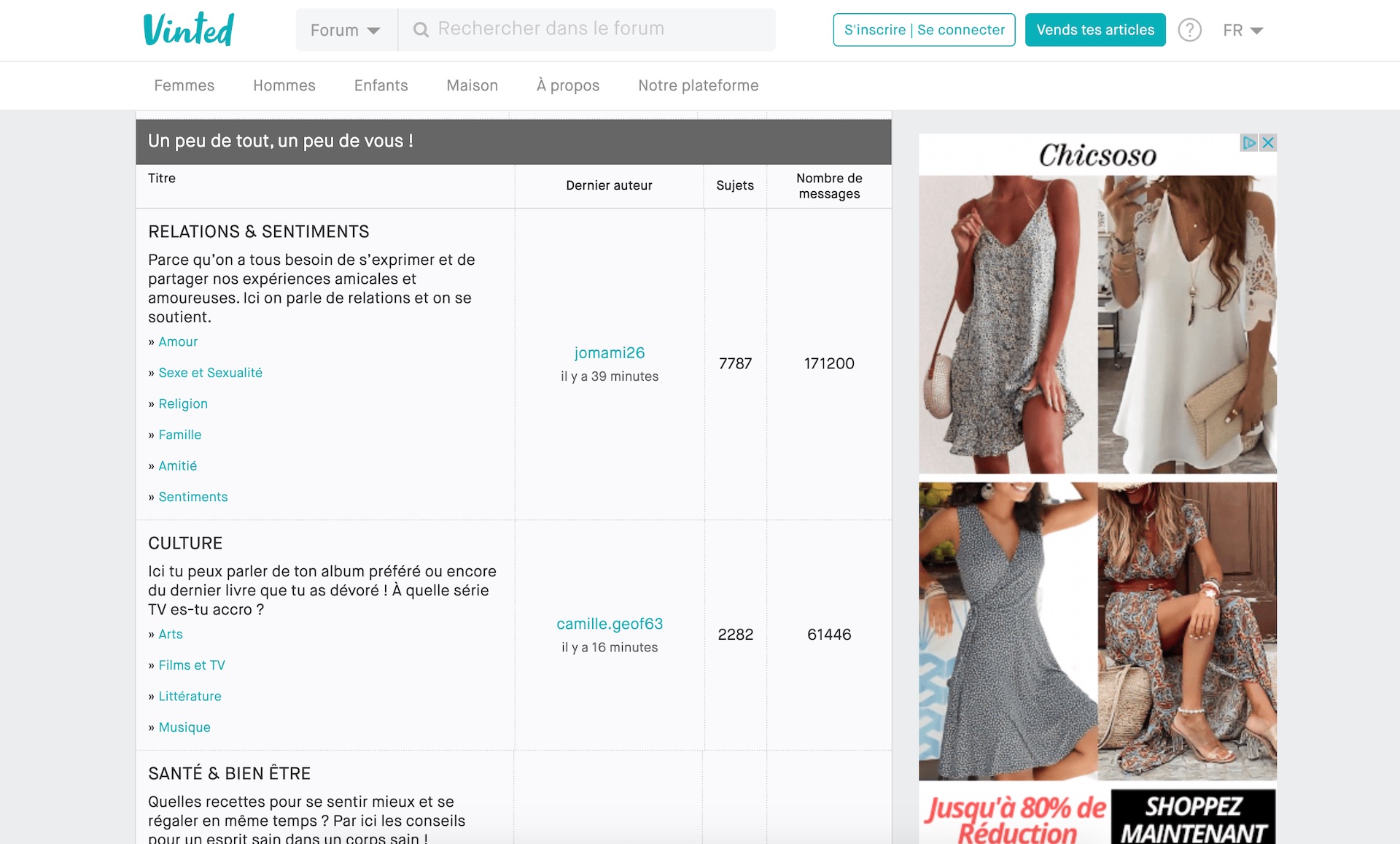This screenshot has height=844, width=1400.
Task: Close the Chicsoso ad with the X
Action: click(x=1269, y=142)
